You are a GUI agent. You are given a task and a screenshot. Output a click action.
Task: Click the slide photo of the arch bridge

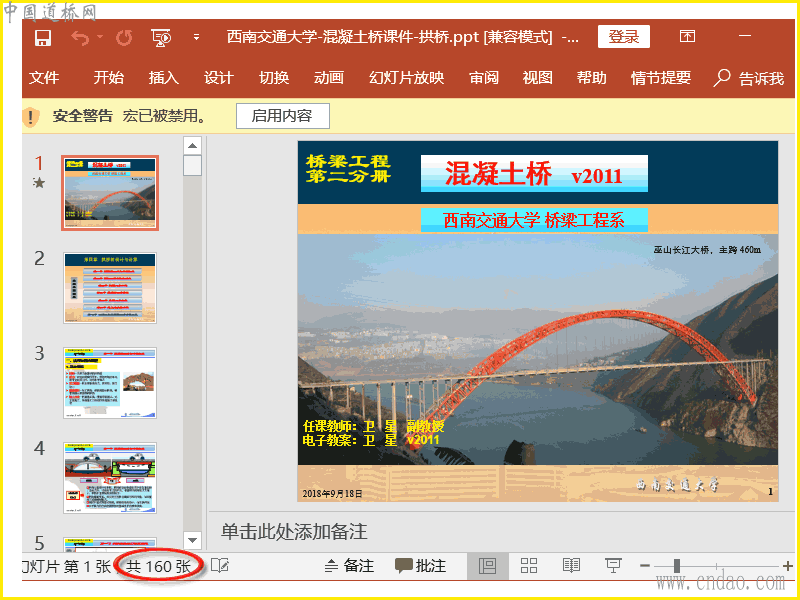tap(538, 349)
